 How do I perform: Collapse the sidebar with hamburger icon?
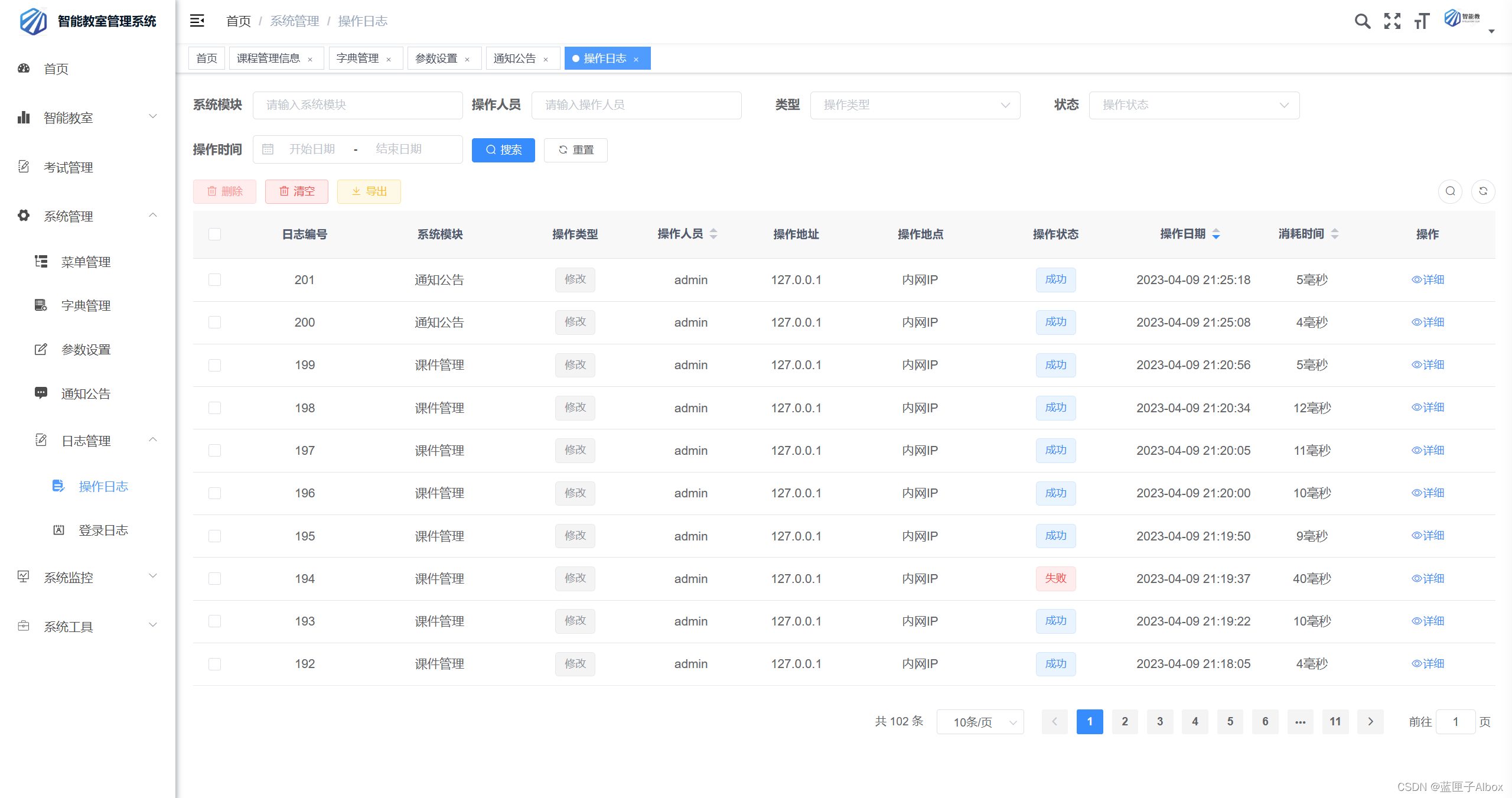click(x=197, y=21)
